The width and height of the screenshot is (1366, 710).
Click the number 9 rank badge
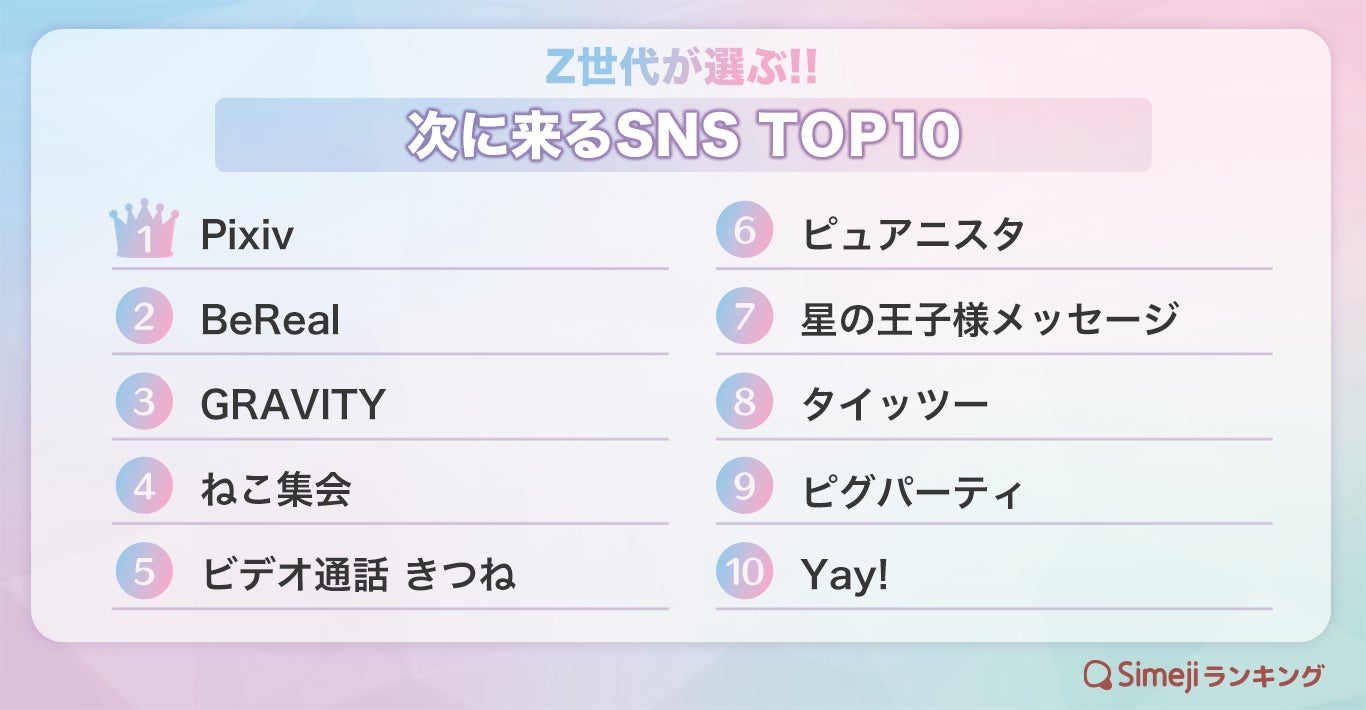(745, 487)
